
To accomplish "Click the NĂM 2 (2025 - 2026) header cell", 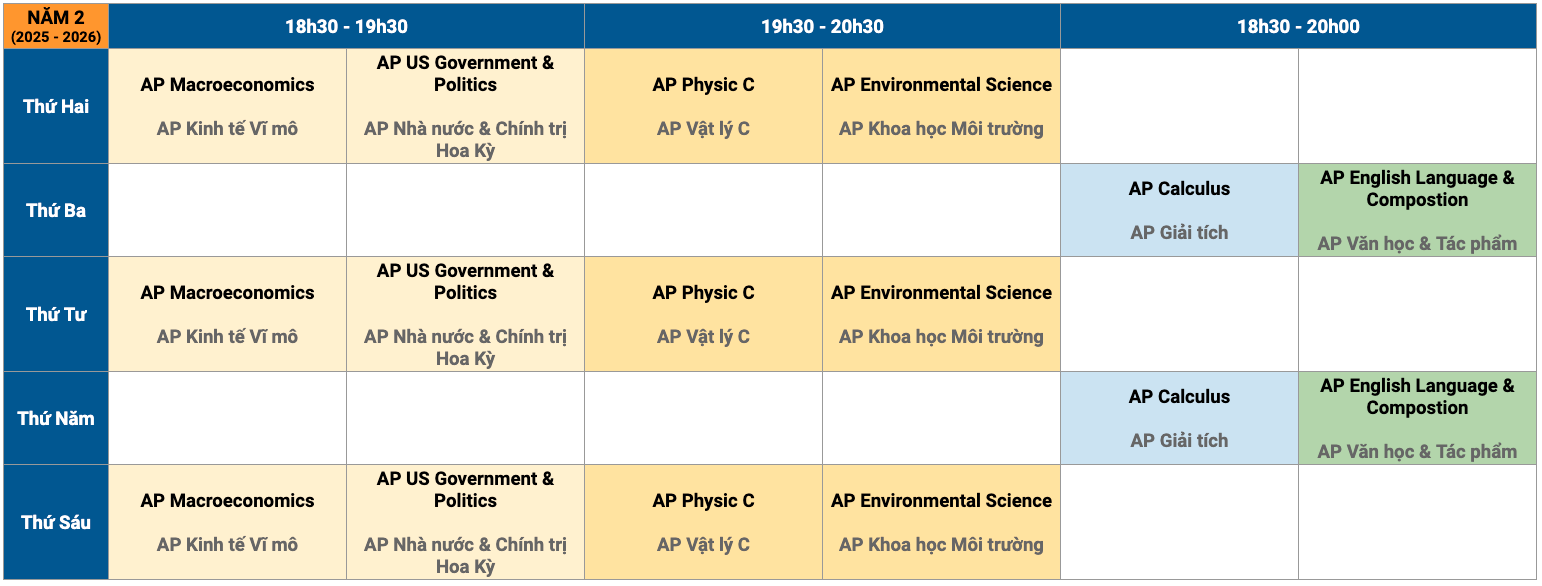I will (55, 26).
